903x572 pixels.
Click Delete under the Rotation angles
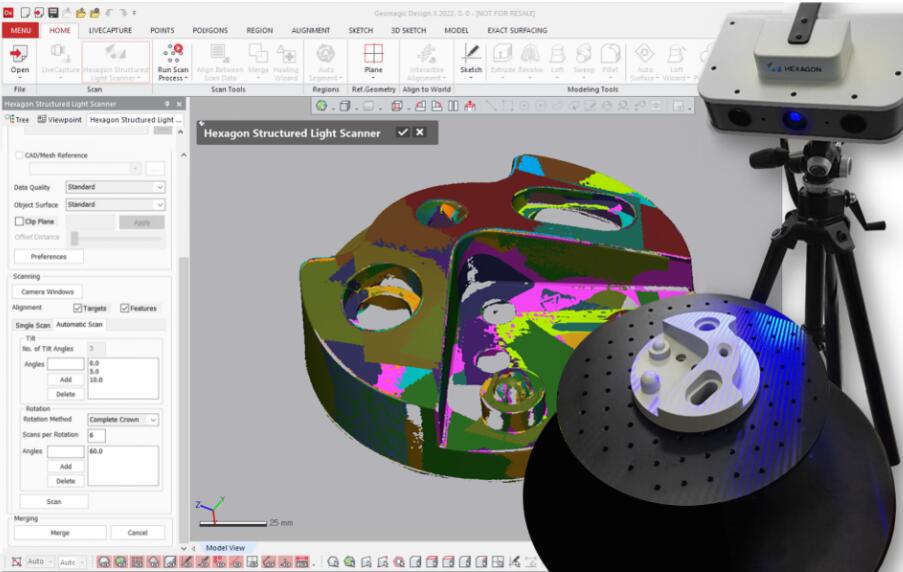[66, 480]
